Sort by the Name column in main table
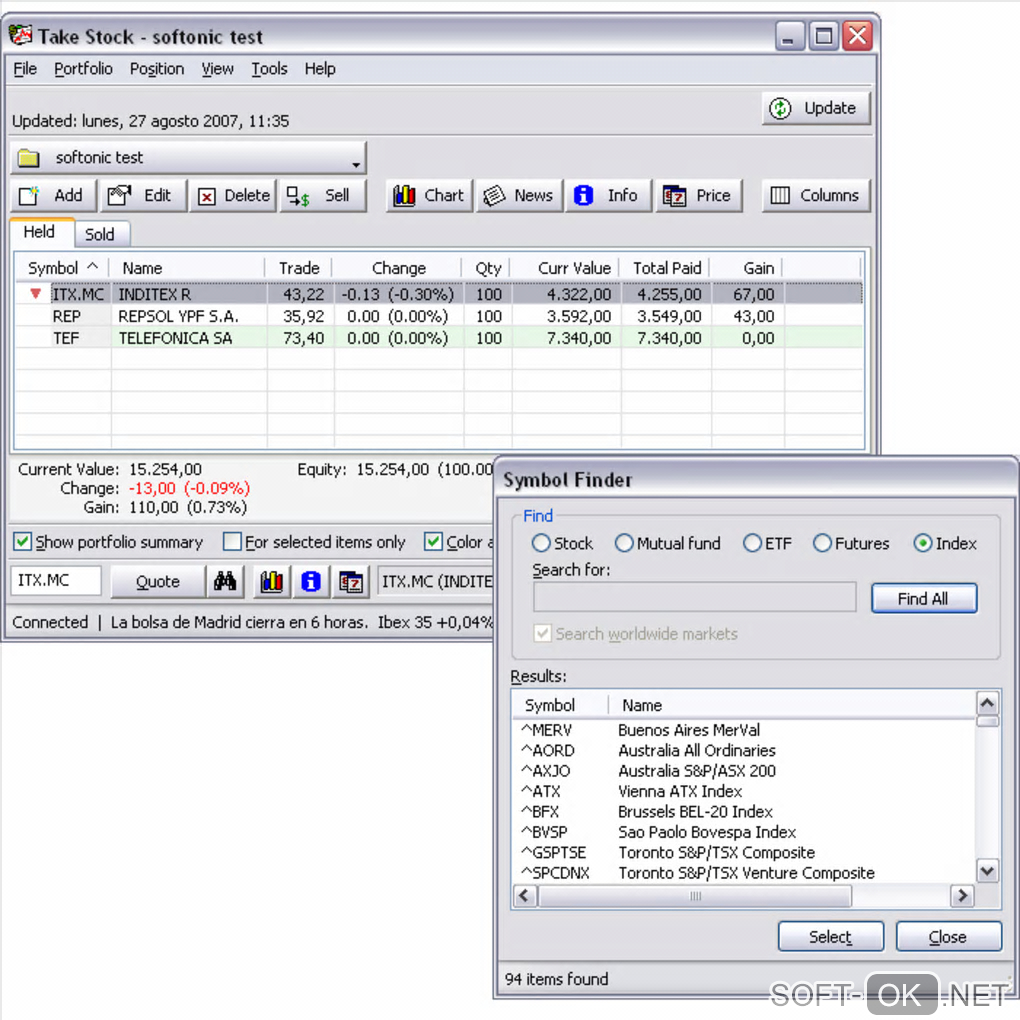The width and height of the screenshot is (1020, 1020). click(187, 268)
